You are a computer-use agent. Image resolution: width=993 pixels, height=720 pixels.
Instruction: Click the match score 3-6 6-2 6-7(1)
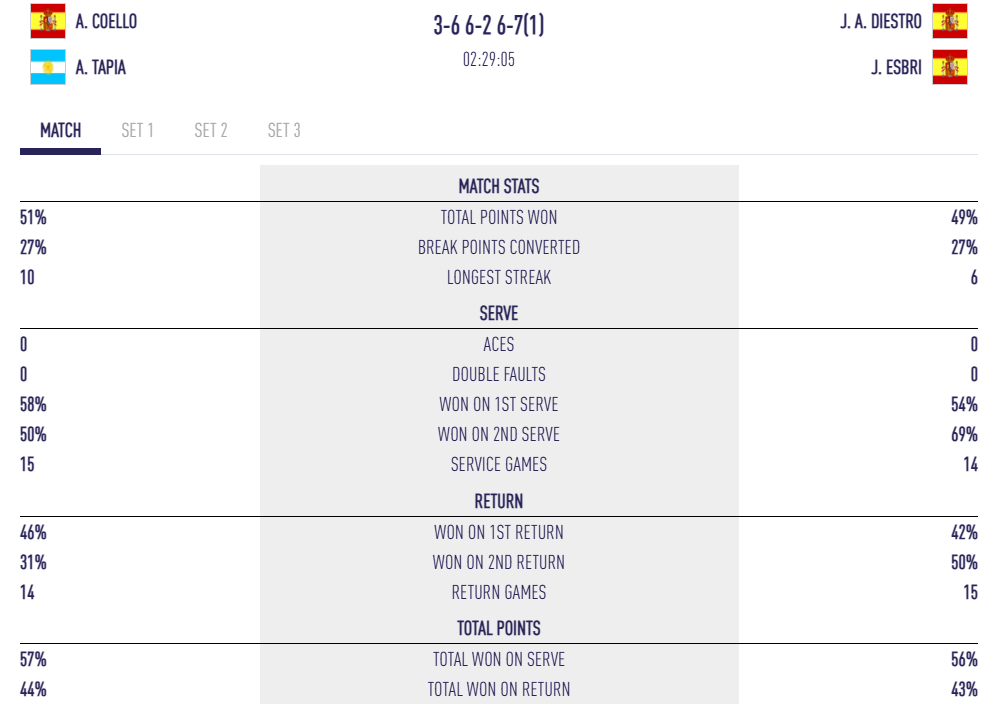[489, 26]
